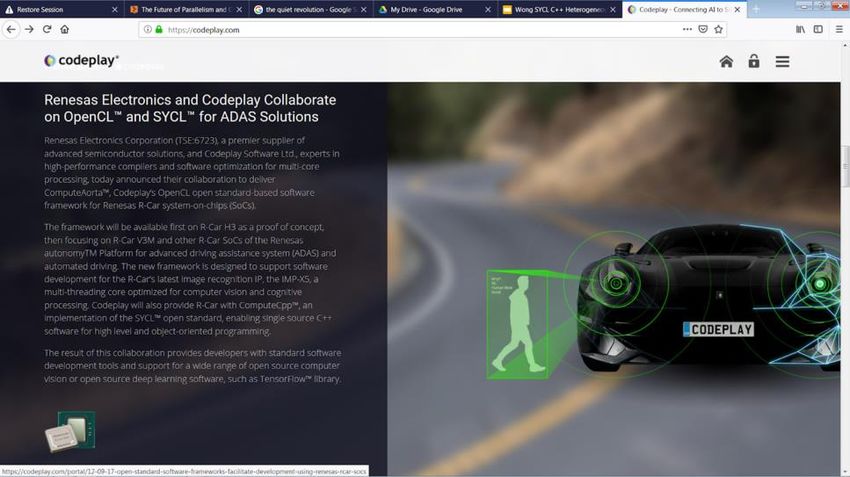Viewport: 850px width, 477px height.
Task: Click the Codeplay login lock icon
Action: pyautogui.click(x=754, y=61)
